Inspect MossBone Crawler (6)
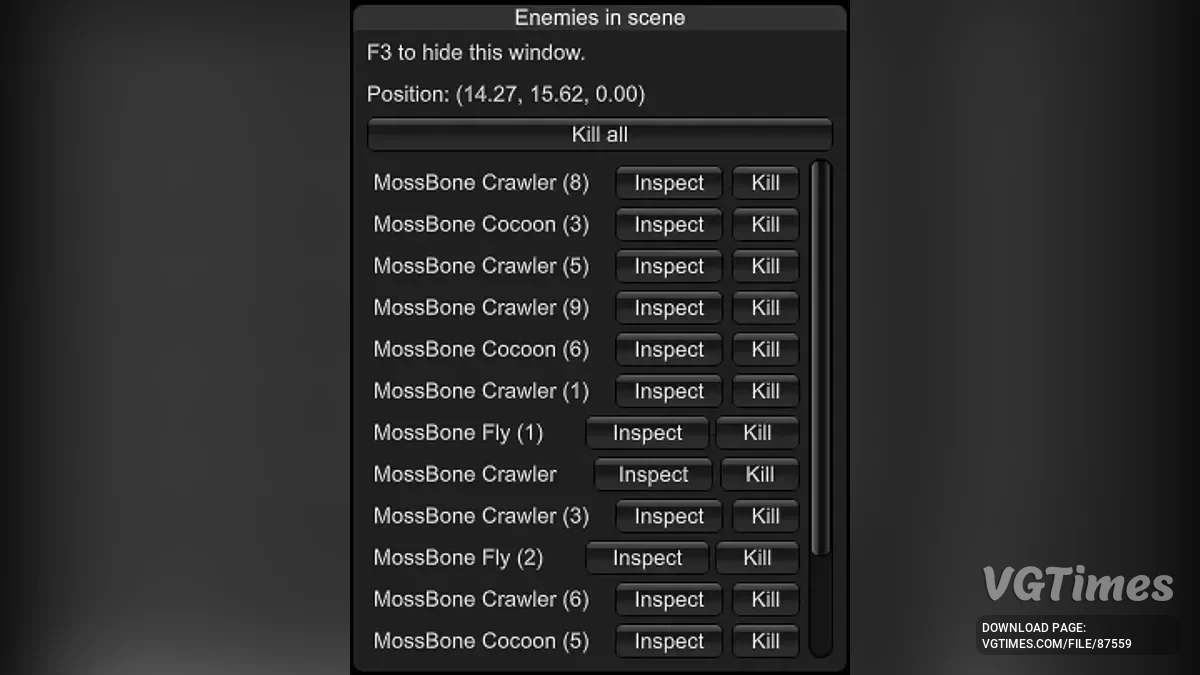 (x=668, y=600)
